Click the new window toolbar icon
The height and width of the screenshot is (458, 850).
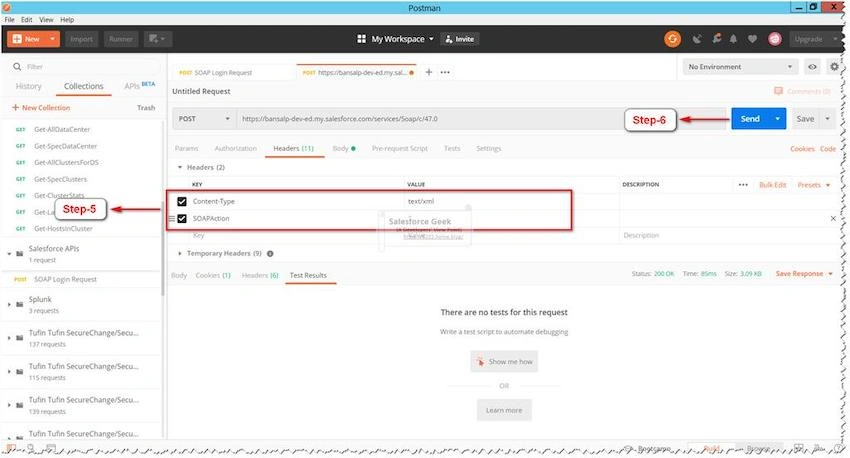coord(157,39)
